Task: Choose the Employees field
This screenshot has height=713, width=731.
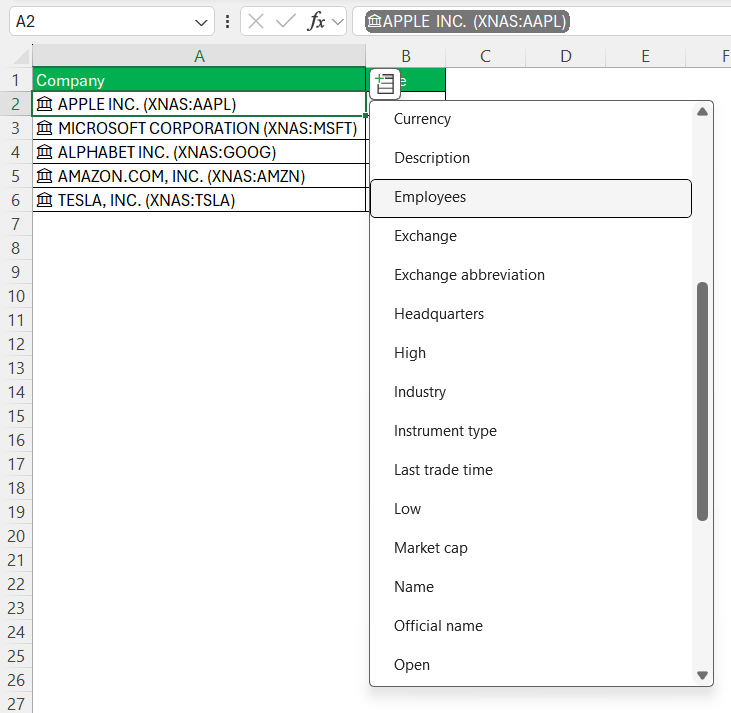Action: coord(531,197)
